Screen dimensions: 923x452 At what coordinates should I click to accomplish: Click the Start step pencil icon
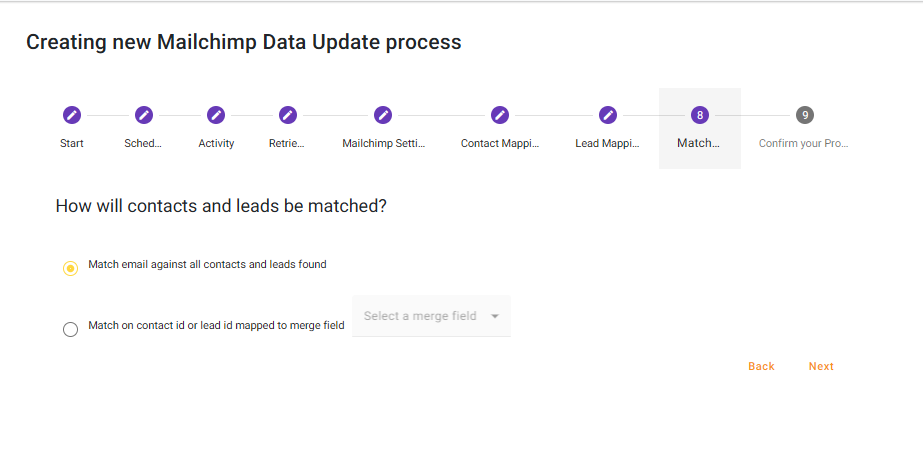click(71, 115)
